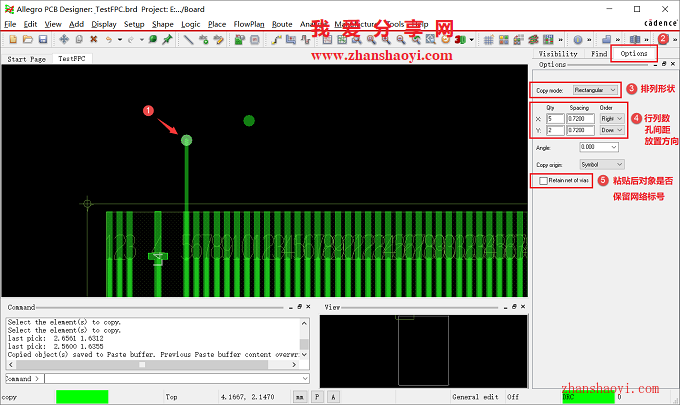Select the Copy tool icon

click(79, 39)
